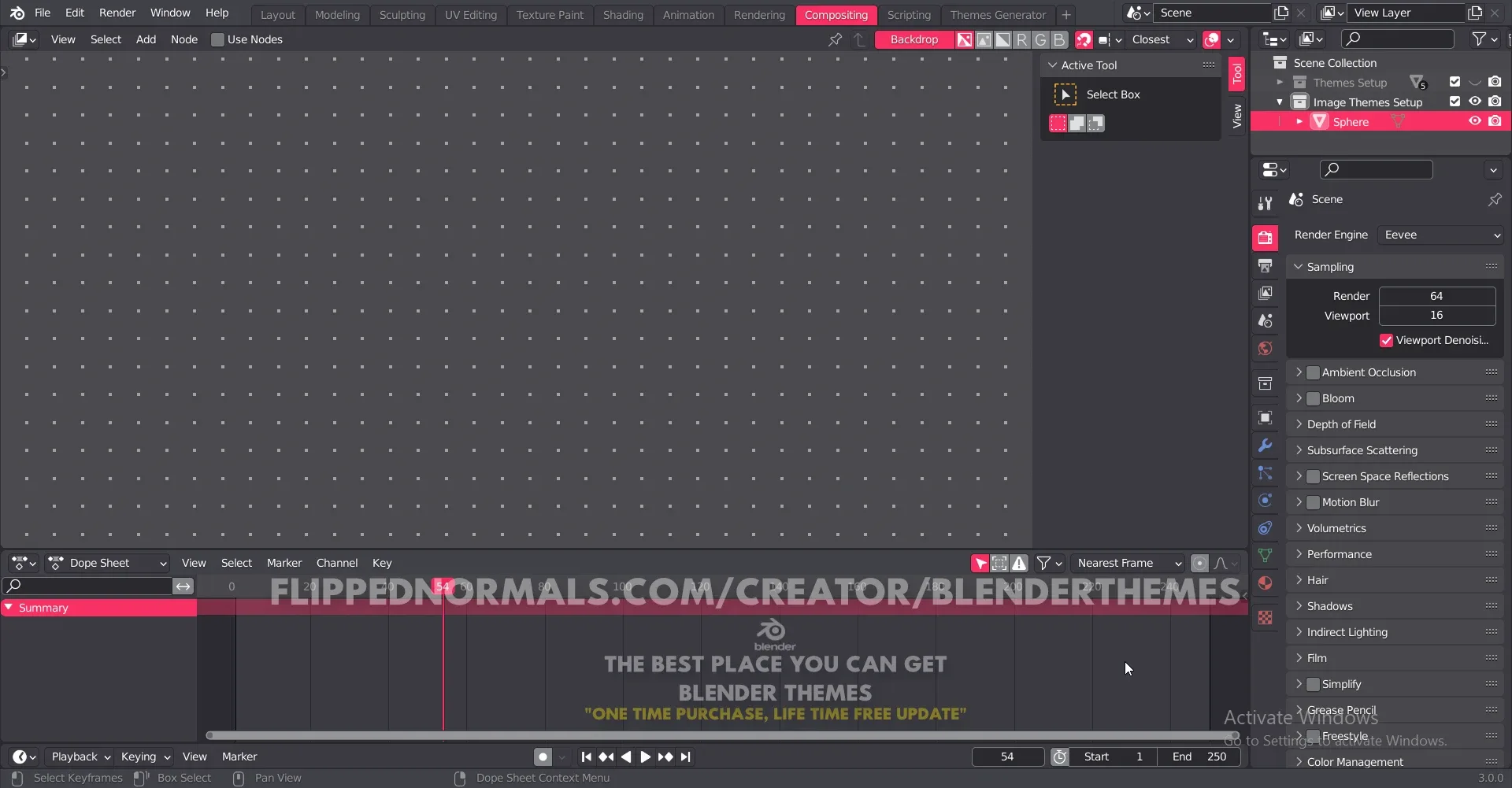
Task: Click the Blue channel B button
Action: point(1059,39)
